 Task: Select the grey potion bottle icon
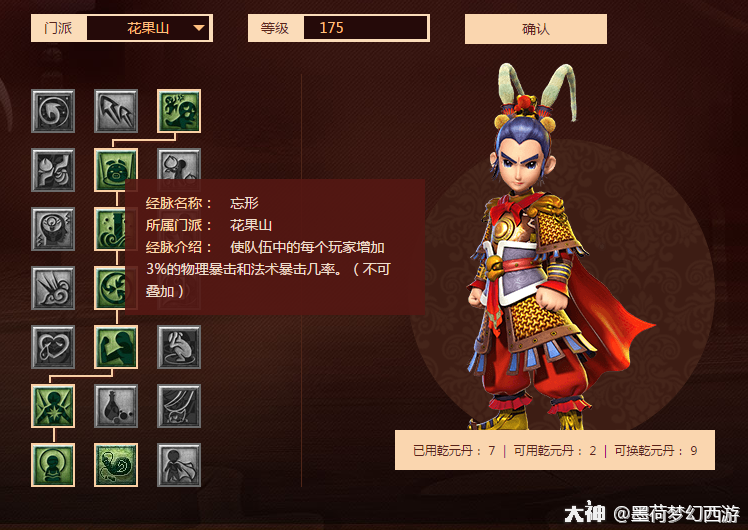[x=116, y=406]
